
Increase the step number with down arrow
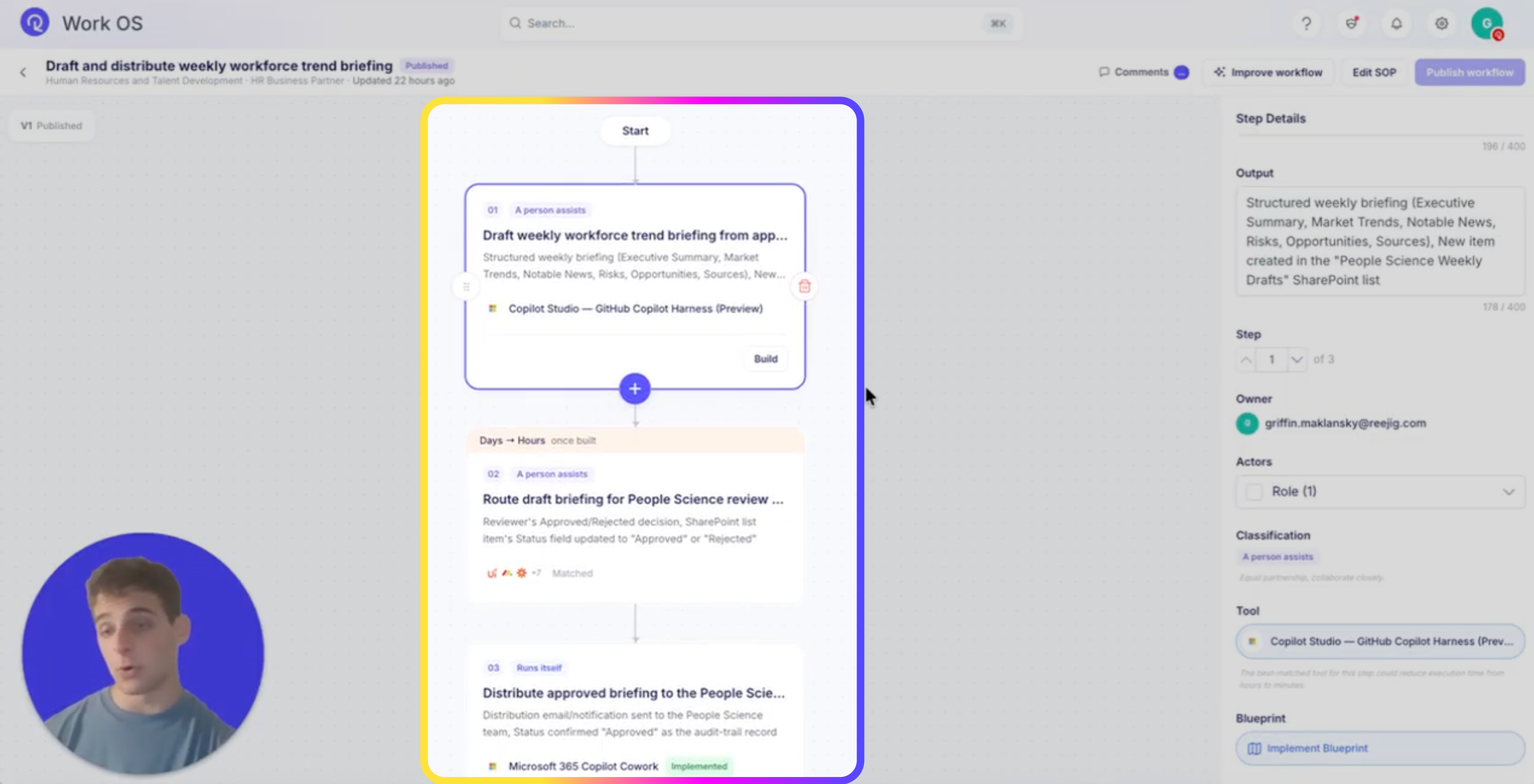coord(1297,359)
